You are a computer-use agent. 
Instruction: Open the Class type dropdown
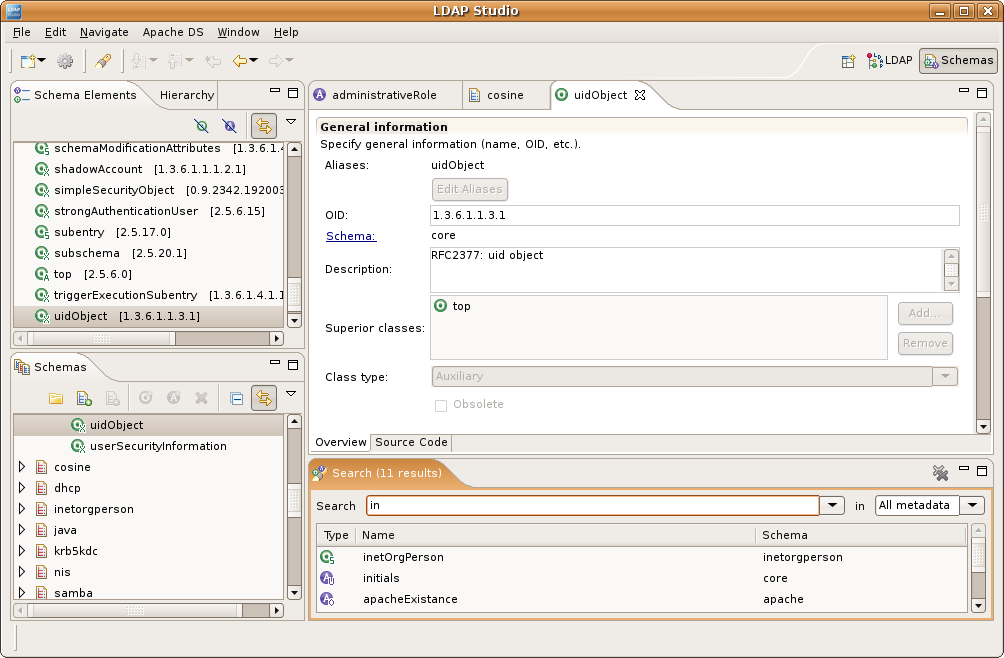tap(944, 377)
